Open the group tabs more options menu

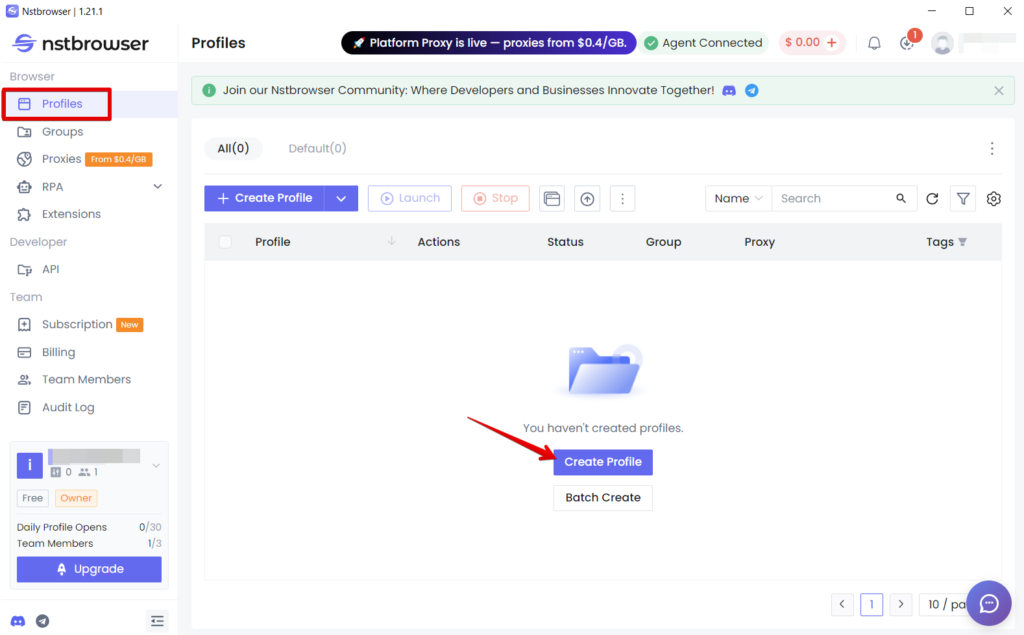(x=991, y=148)
